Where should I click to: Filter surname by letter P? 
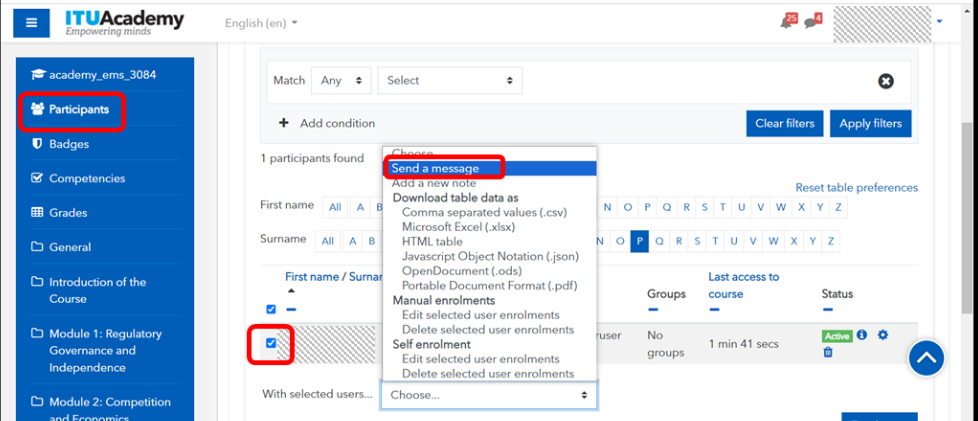(x=640, y=241)
